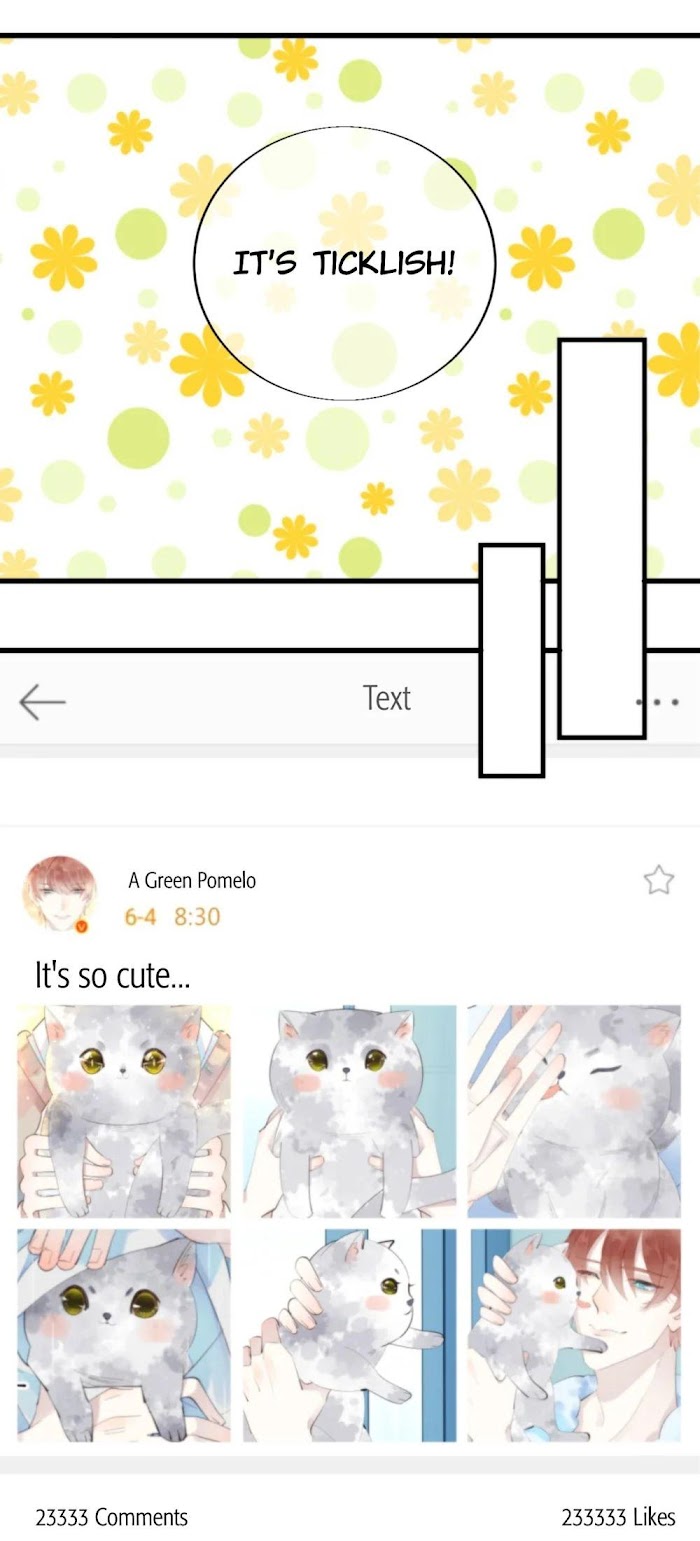Tap the It's ticklish speech bubble
This screenshot has height=1541, width=700.
pos(344,263)
